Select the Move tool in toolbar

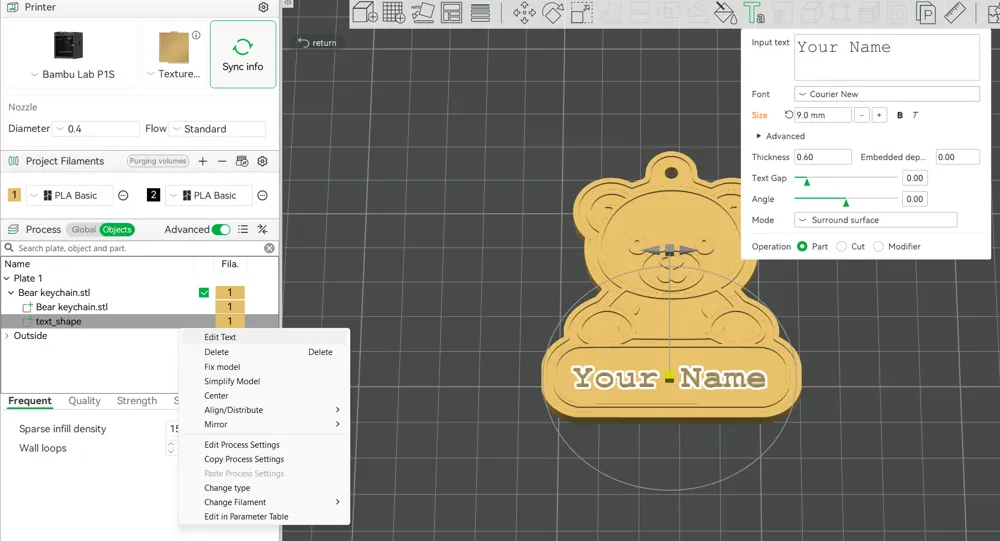524,12
